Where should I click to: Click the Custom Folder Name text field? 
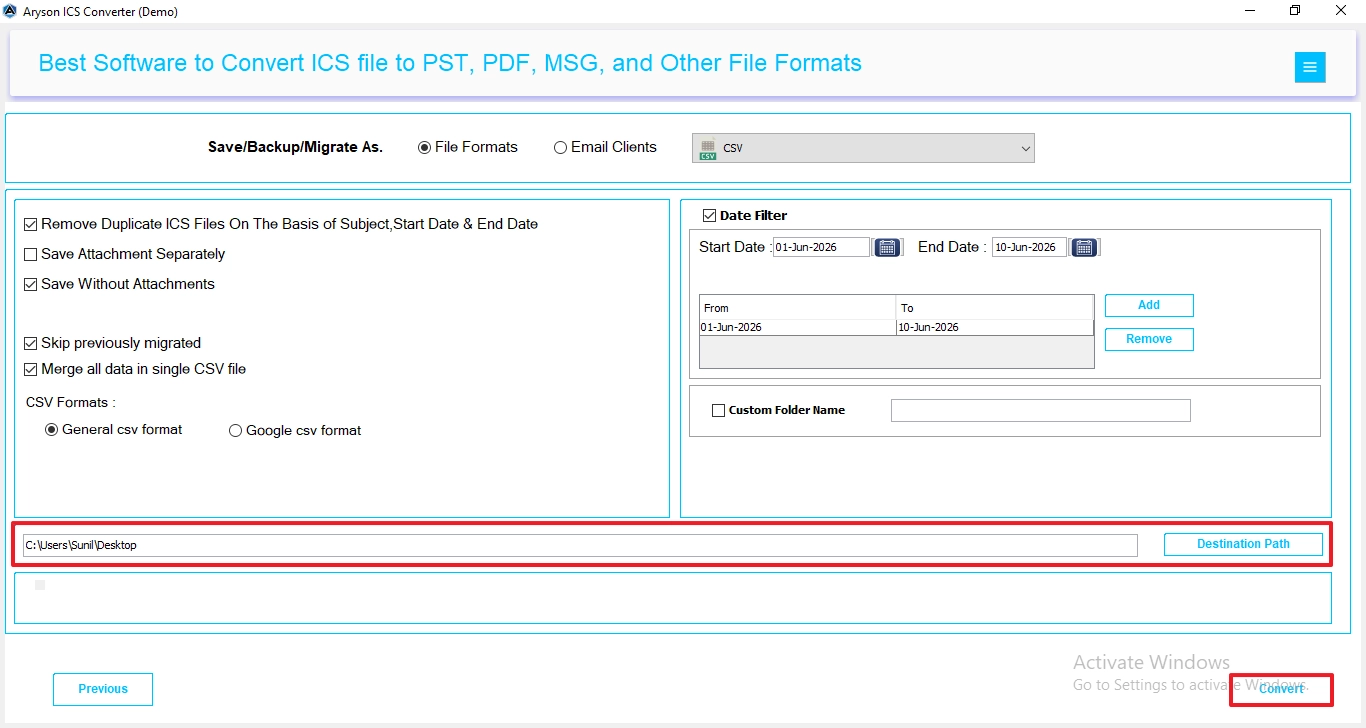[1040, 410]
